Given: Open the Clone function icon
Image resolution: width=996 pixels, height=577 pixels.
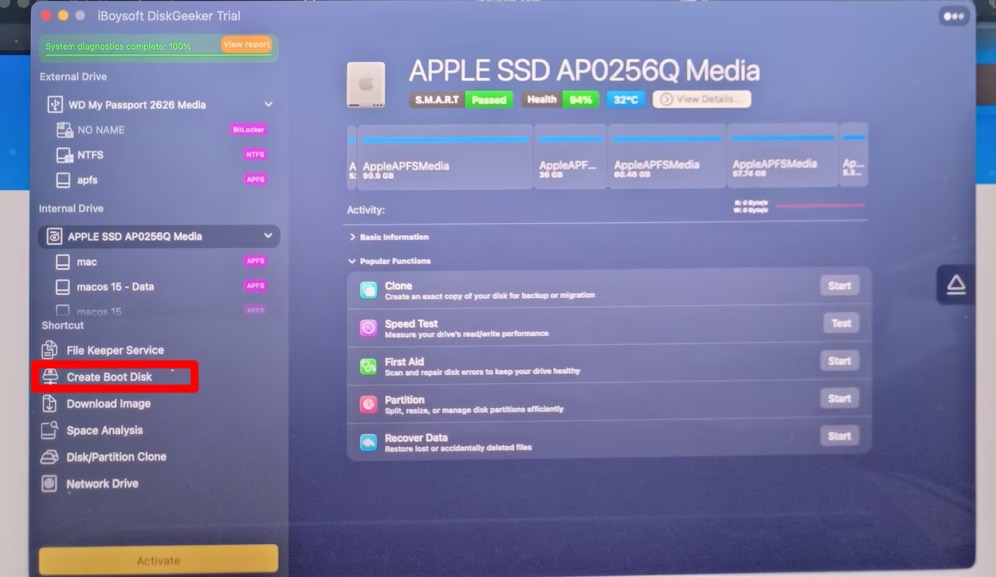Looking at the screenshot, I should pyautogui.click(x=368, y=290).
